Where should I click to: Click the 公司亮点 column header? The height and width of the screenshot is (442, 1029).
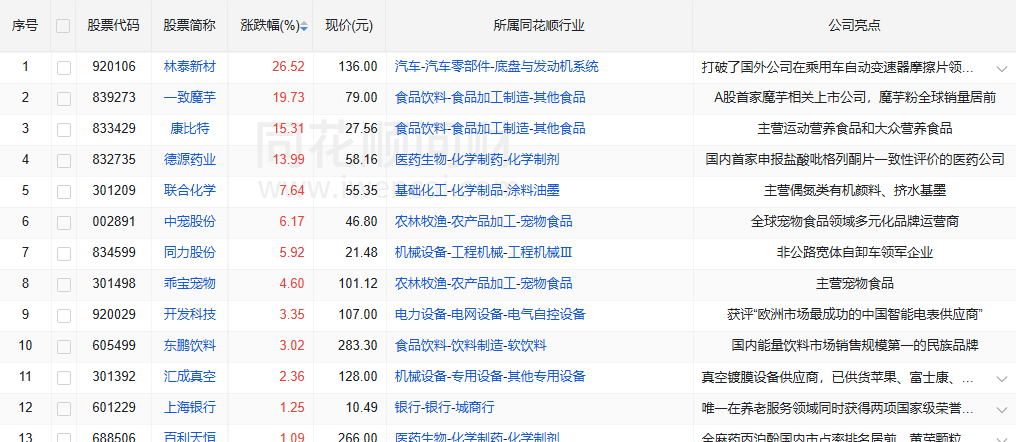(x=854, y=26)
